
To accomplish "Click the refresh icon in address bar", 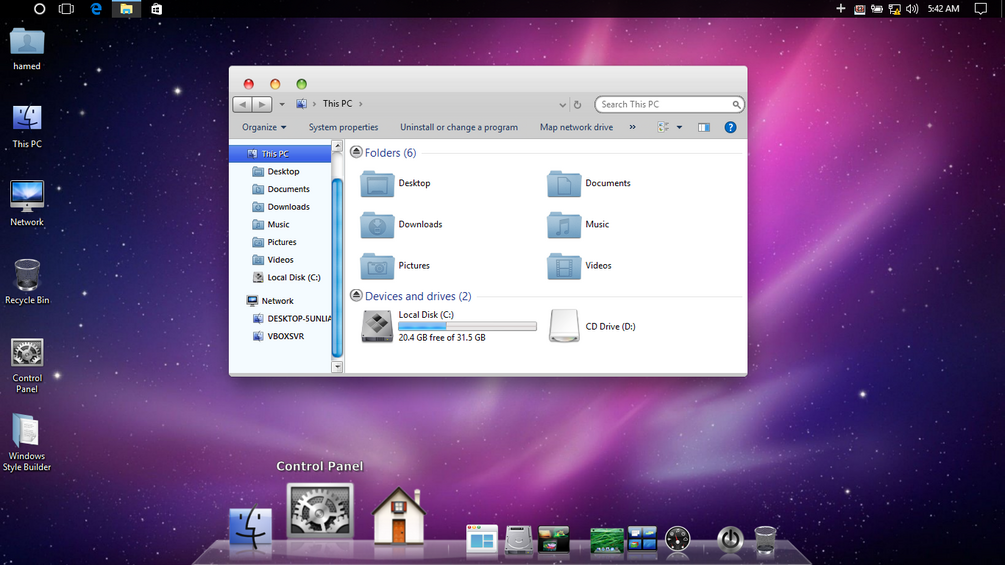I will tap(577, 104).
